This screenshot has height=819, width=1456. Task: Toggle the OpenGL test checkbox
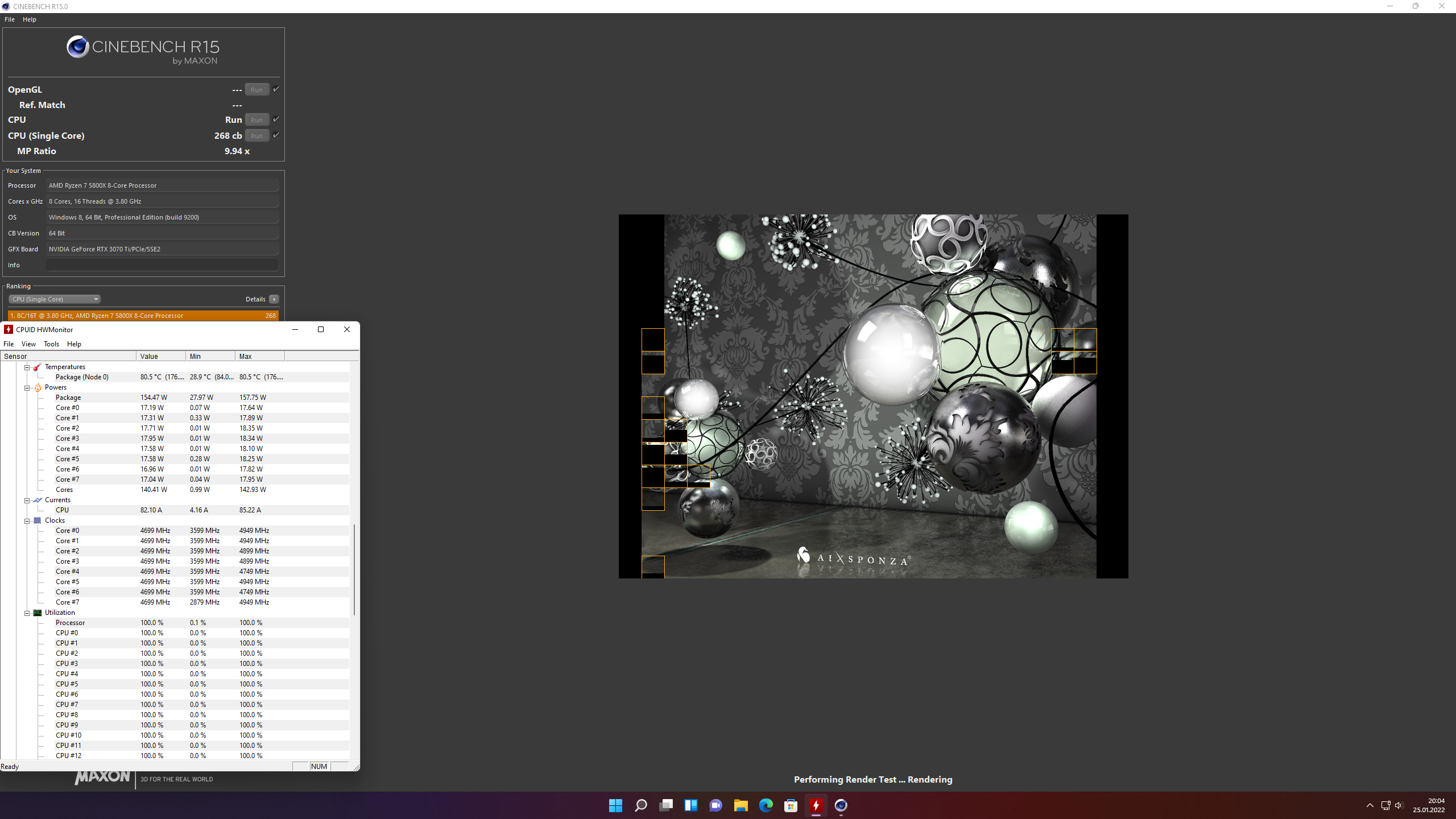[276, 89]
